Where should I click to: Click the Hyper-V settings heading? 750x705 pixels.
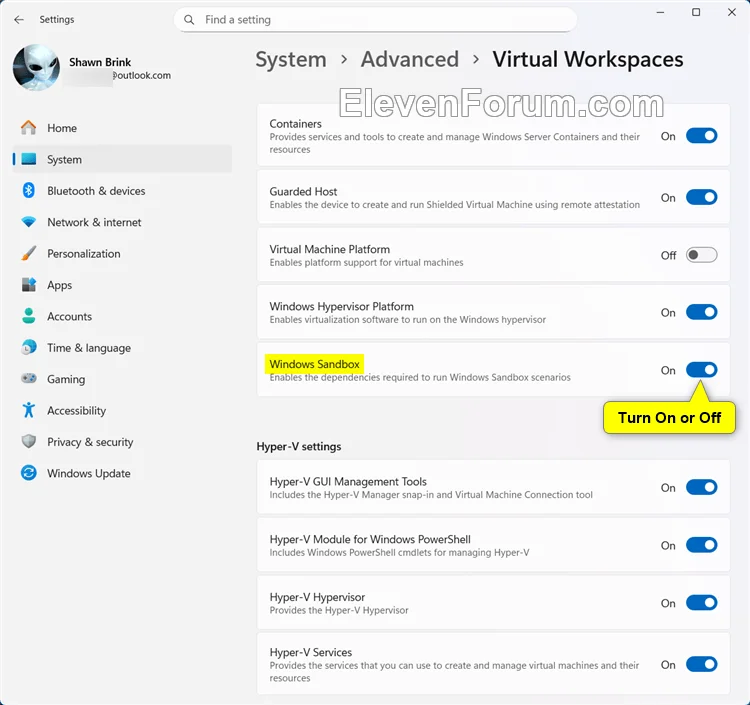coord(299,446)
